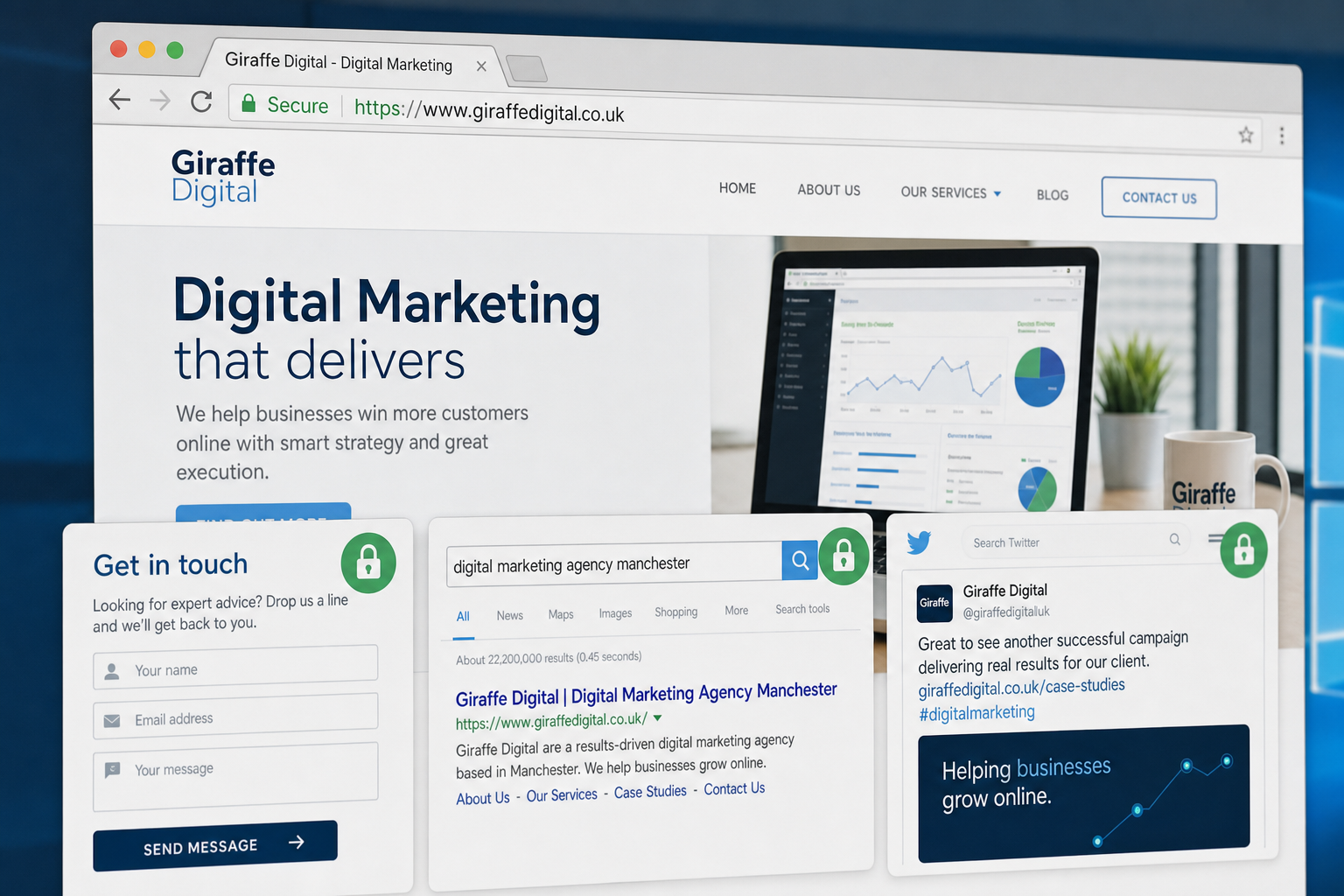This screenshot has height=896, width=1344.
Task: Select the Images search tab
Action: tap(615, 613)
